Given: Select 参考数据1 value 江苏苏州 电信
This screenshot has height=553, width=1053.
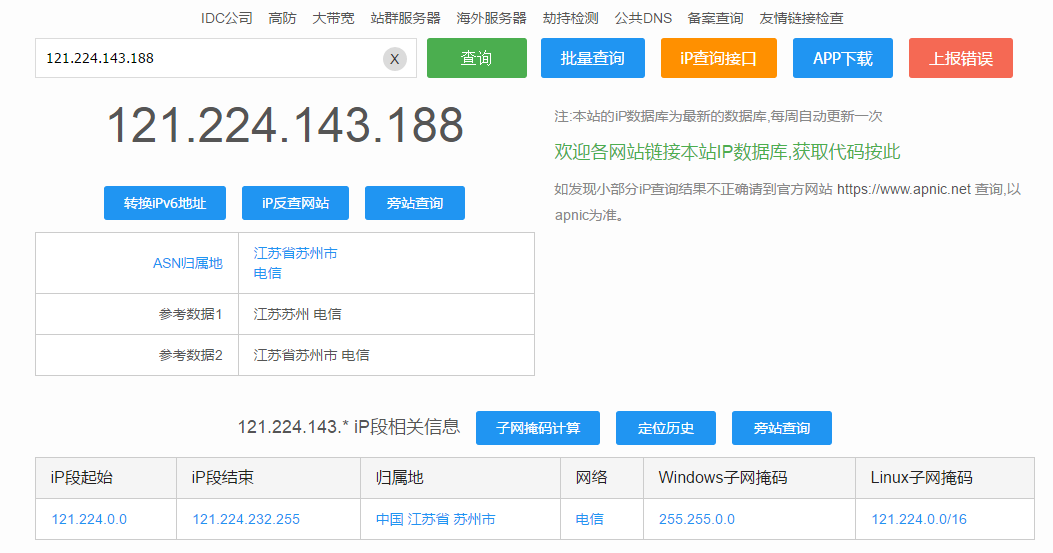Looking at the screenshot, I should 297,314.
